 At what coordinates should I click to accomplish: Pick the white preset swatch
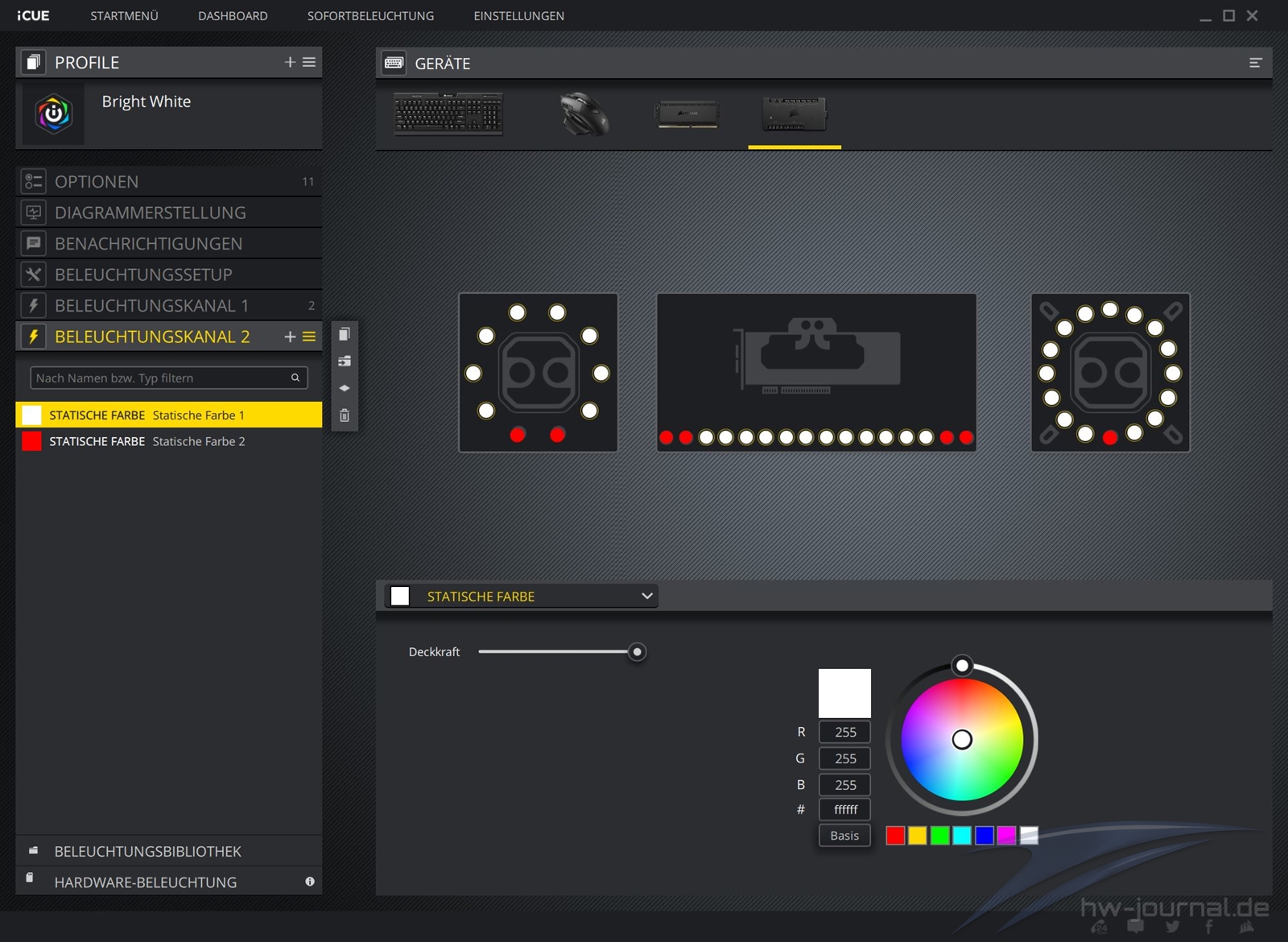tap(1029, 836)
